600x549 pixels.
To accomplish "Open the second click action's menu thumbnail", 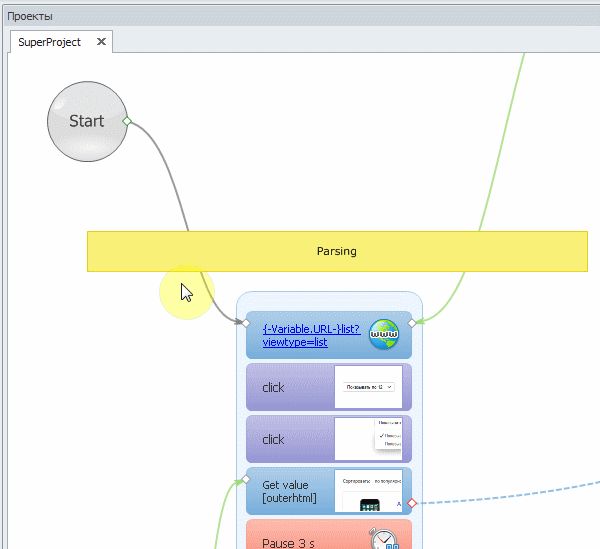I will (x=368, y=439).
